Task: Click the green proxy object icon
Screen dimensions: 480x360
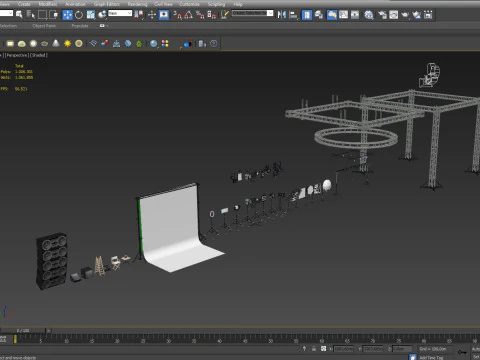Action: coord(139,44)
